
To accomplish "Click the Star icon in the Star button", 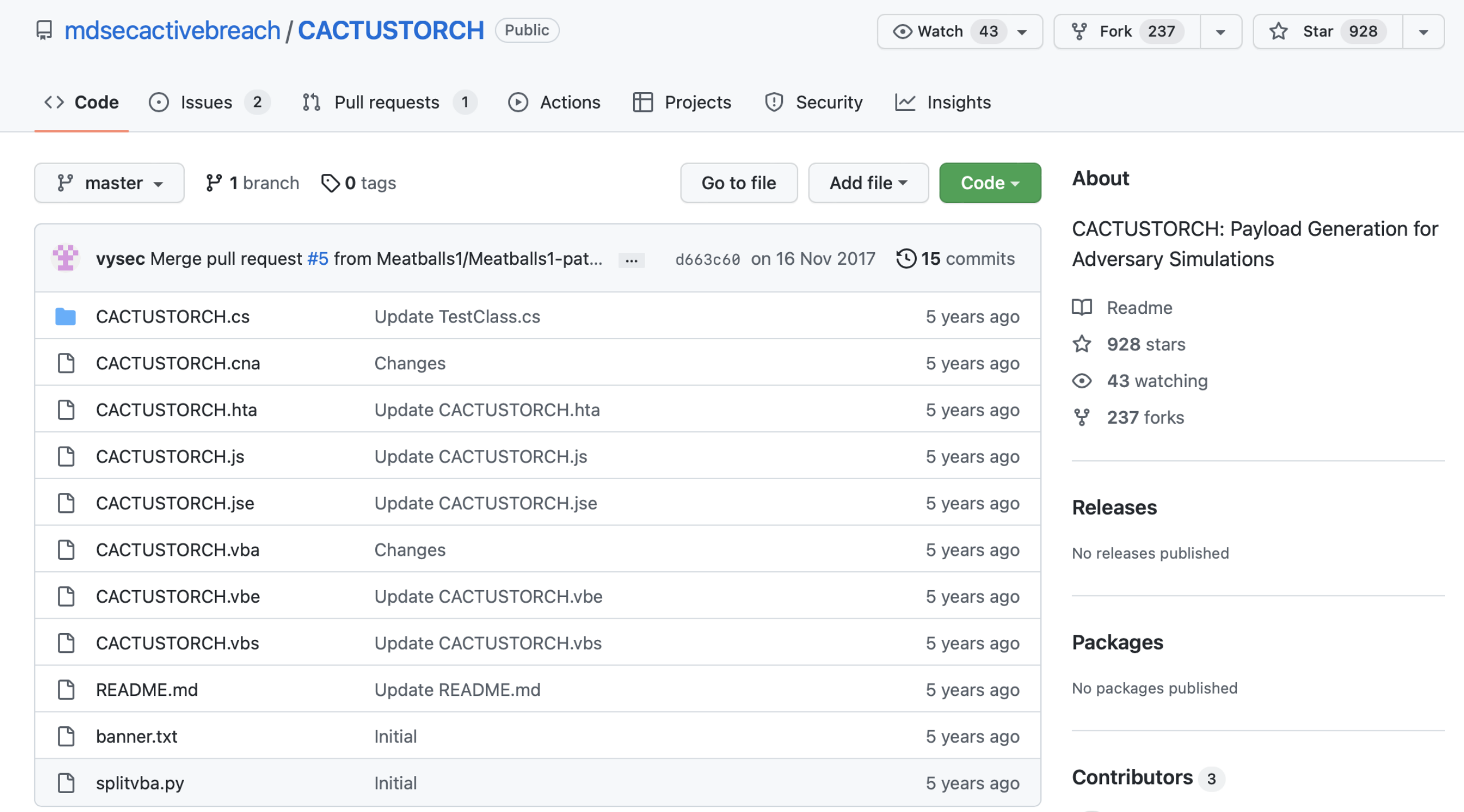I will [x=1278, y=31].
